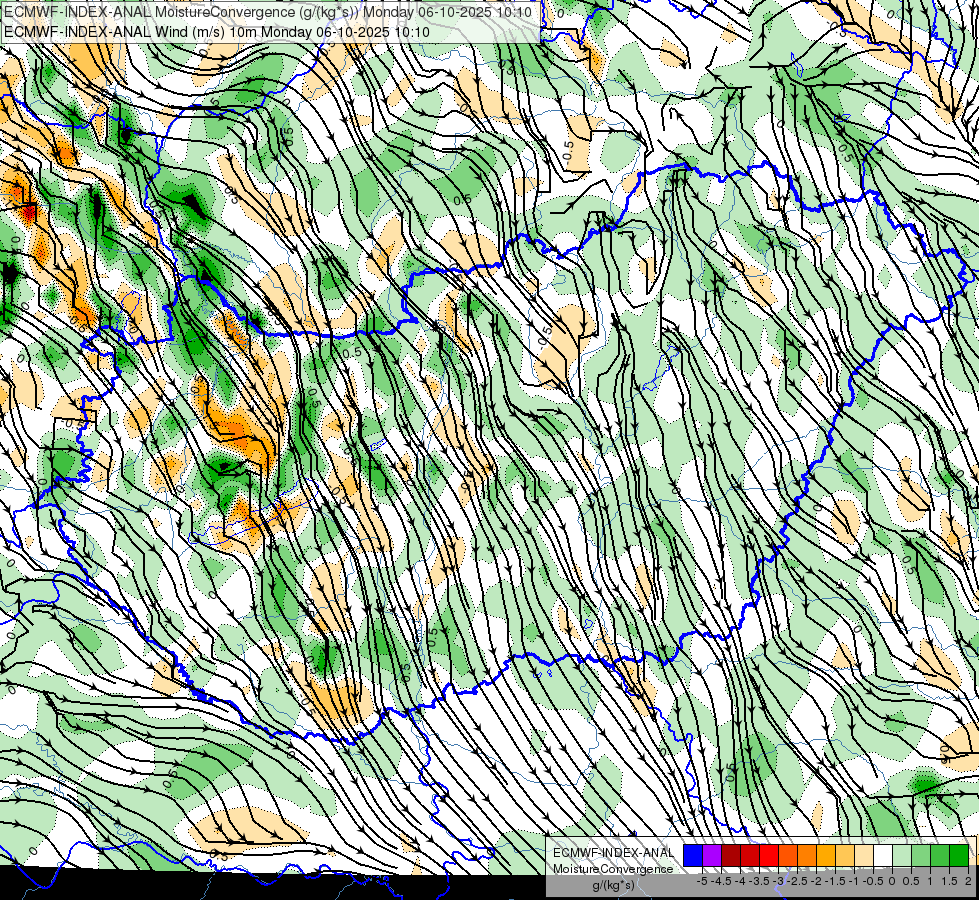This screenshot has width=979, height=900.
Task: Click the legend unit 'g/(kg*s)'
Action: [x=613, y=886]
